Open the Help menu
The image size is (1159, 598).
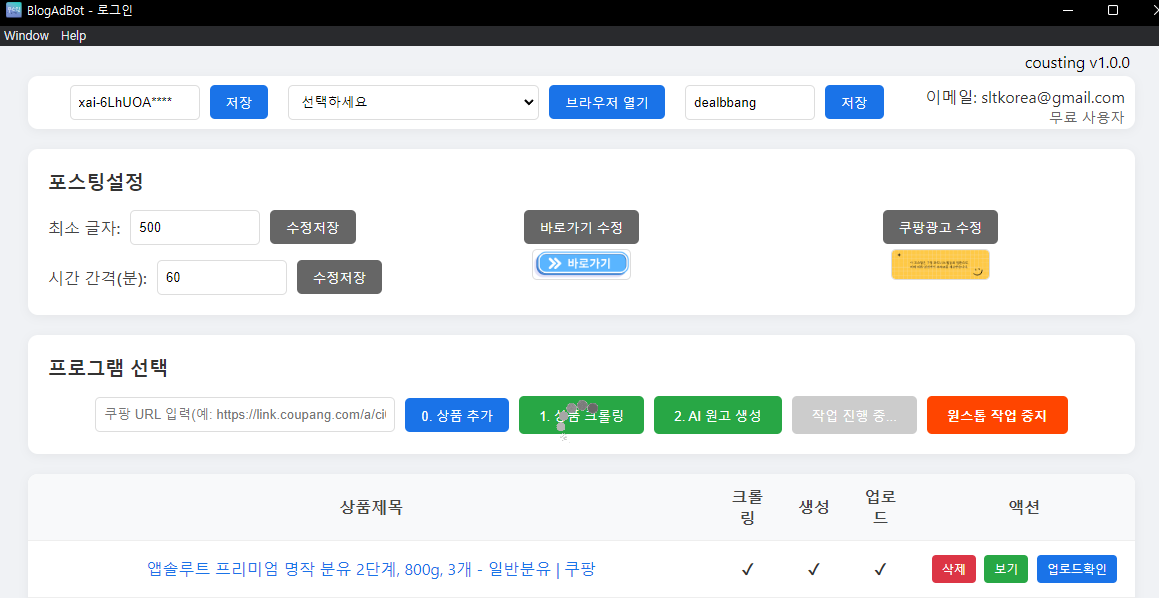[73, 35]
